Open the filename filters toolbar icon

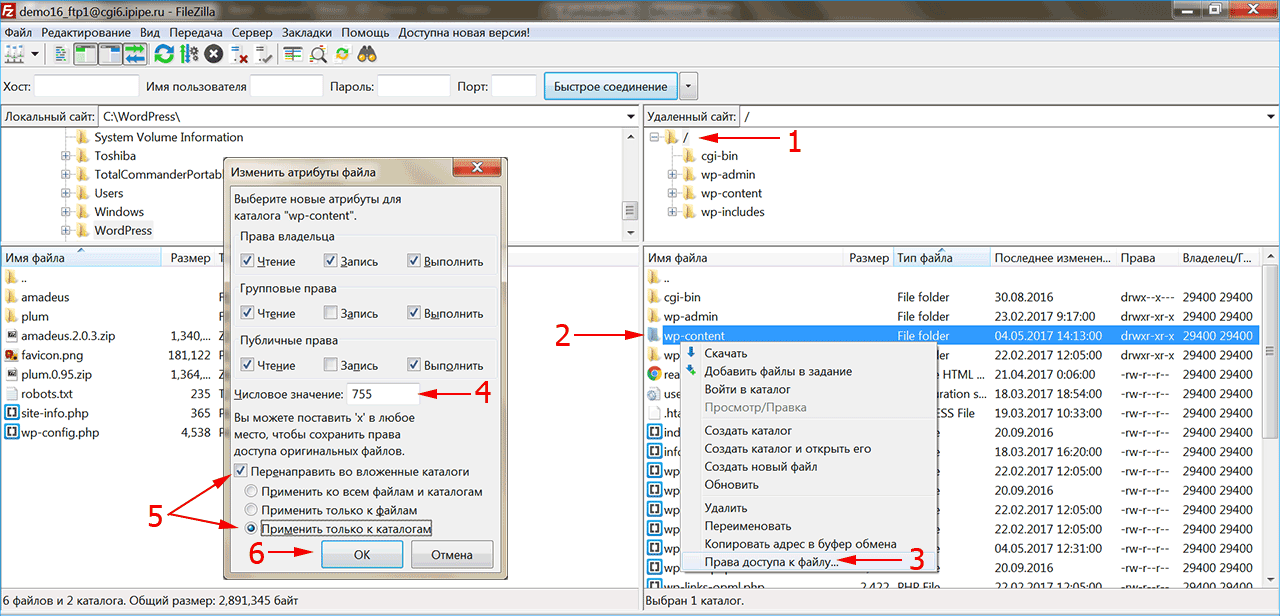point(293,53)
